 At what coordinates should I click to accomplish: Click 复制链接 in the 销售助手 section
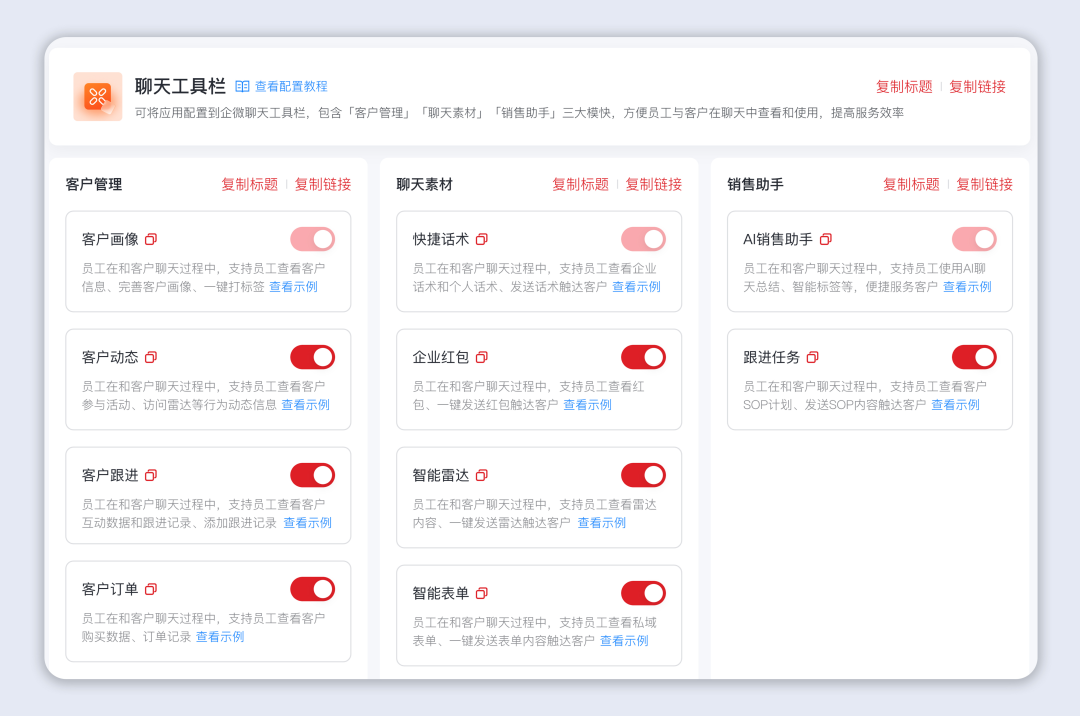coord(985,184)
